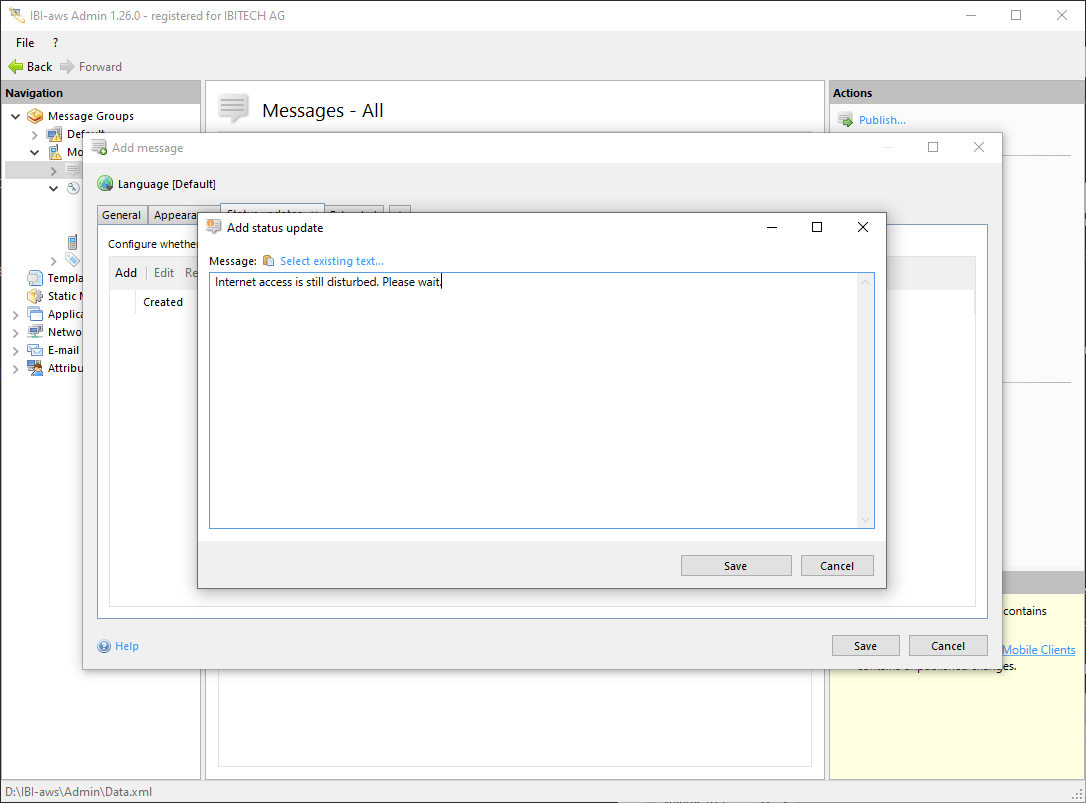This screenshot has height=803, width=1086.
Task: Click the Help question mark icon
Action: click(x=104, y=646)
